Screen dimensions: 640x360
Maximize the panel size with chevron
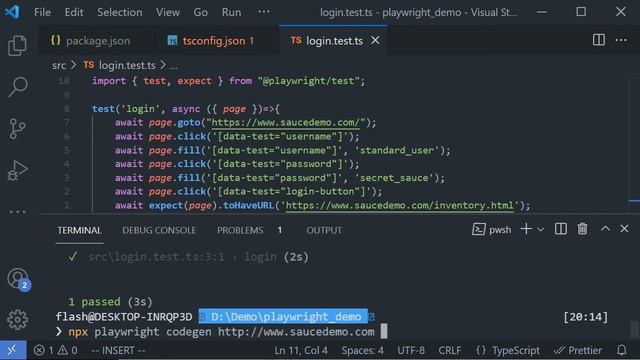[x=605, y=229]
